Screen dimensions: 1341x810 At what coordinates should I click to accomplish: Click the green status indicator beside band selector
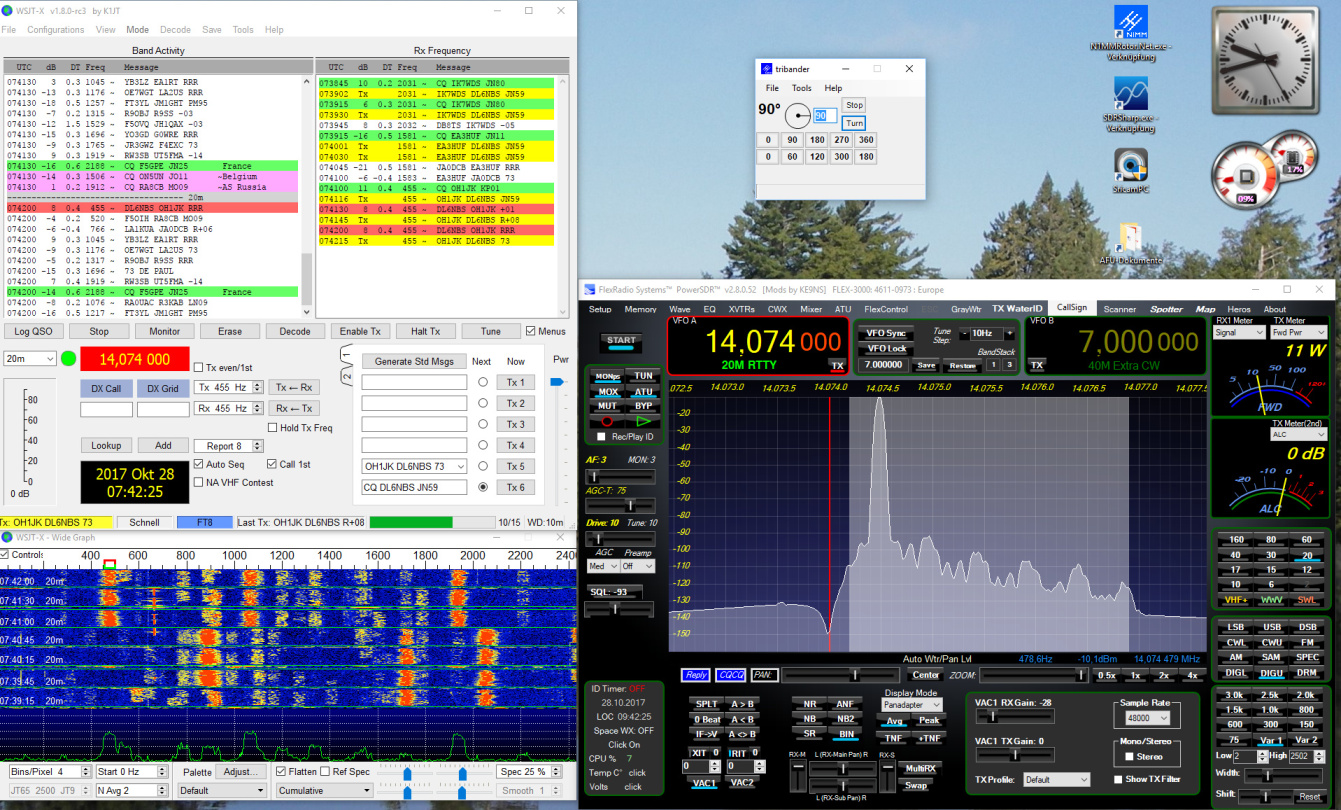click(69, 359)
